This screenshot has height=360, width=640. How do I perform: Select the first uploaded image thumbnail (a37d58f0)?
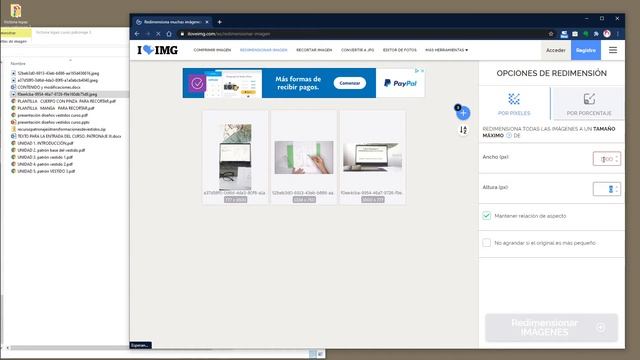coord(236,157)
